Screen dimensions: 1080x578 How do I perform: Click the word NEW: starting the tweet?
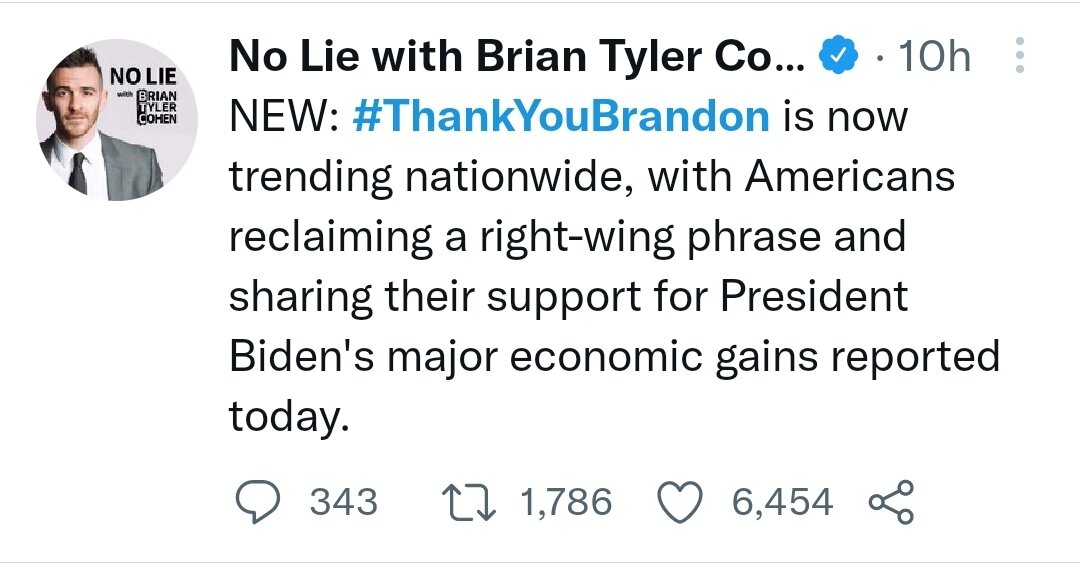pos(283,118)
